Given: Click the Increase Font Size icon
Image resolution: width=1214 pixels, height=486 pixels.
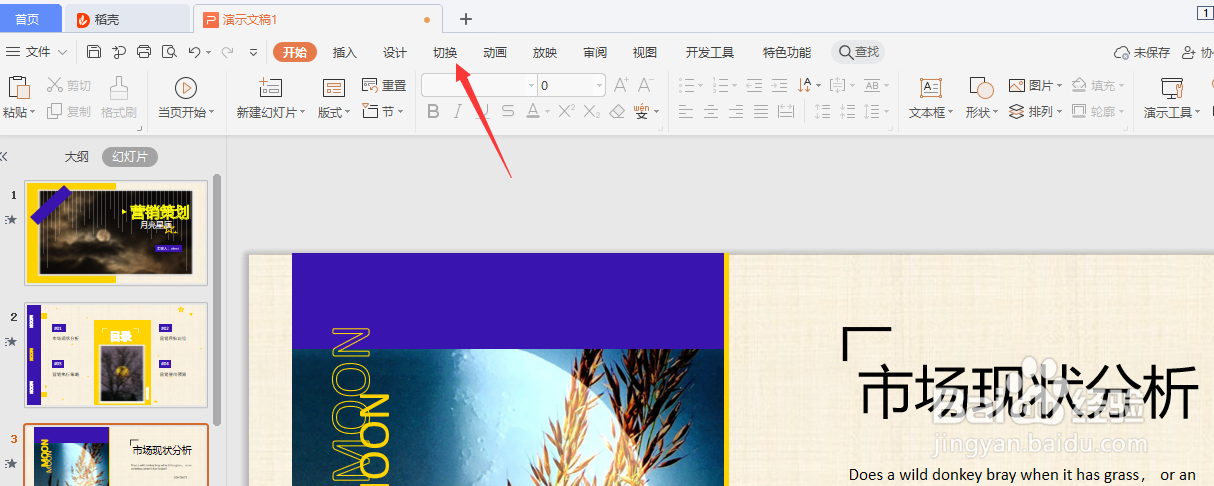Looking at the screenshot, I should tap(621, 86).
